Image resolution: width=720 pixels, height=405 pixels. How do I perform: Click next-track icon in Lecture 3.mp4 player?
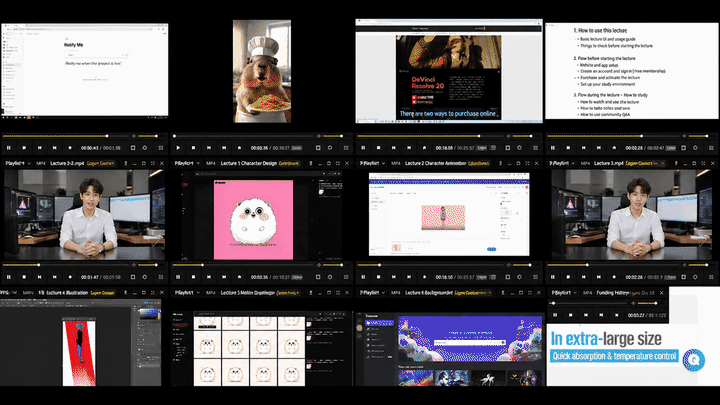coord(599,277)
